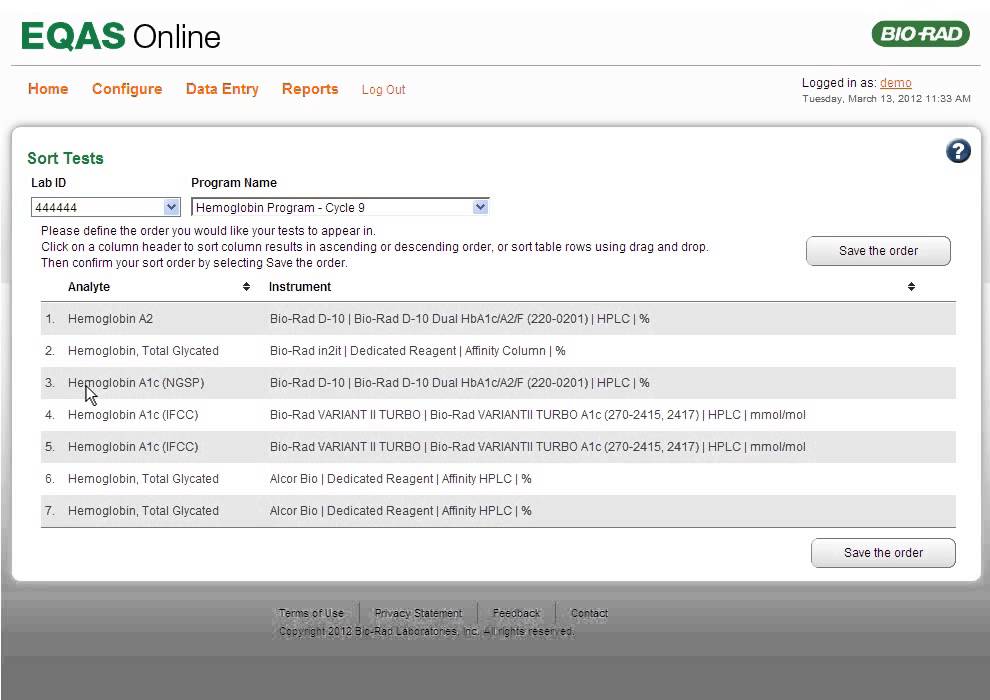Click row 7 Alcor Bio instrument cell
The height and width of the screenshot is (700, 990).
point(400,511)
